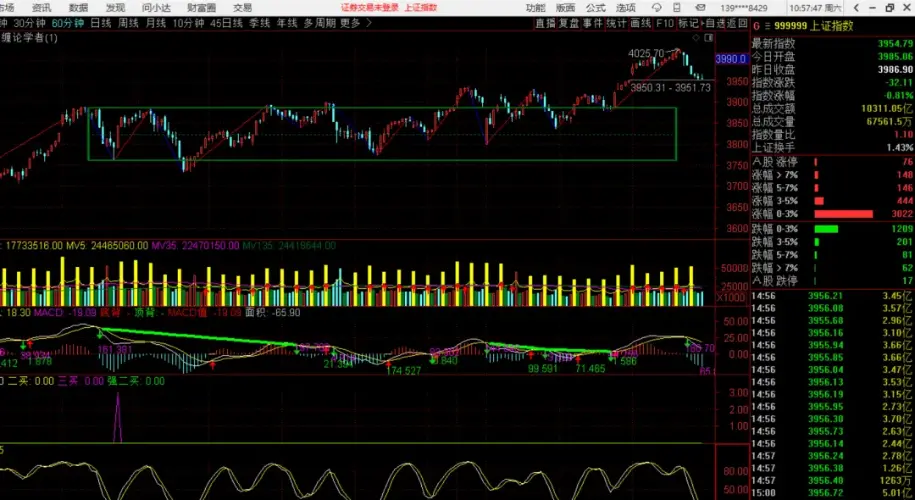
Task: Open the 问小达 menu
Action: (156, 8)
